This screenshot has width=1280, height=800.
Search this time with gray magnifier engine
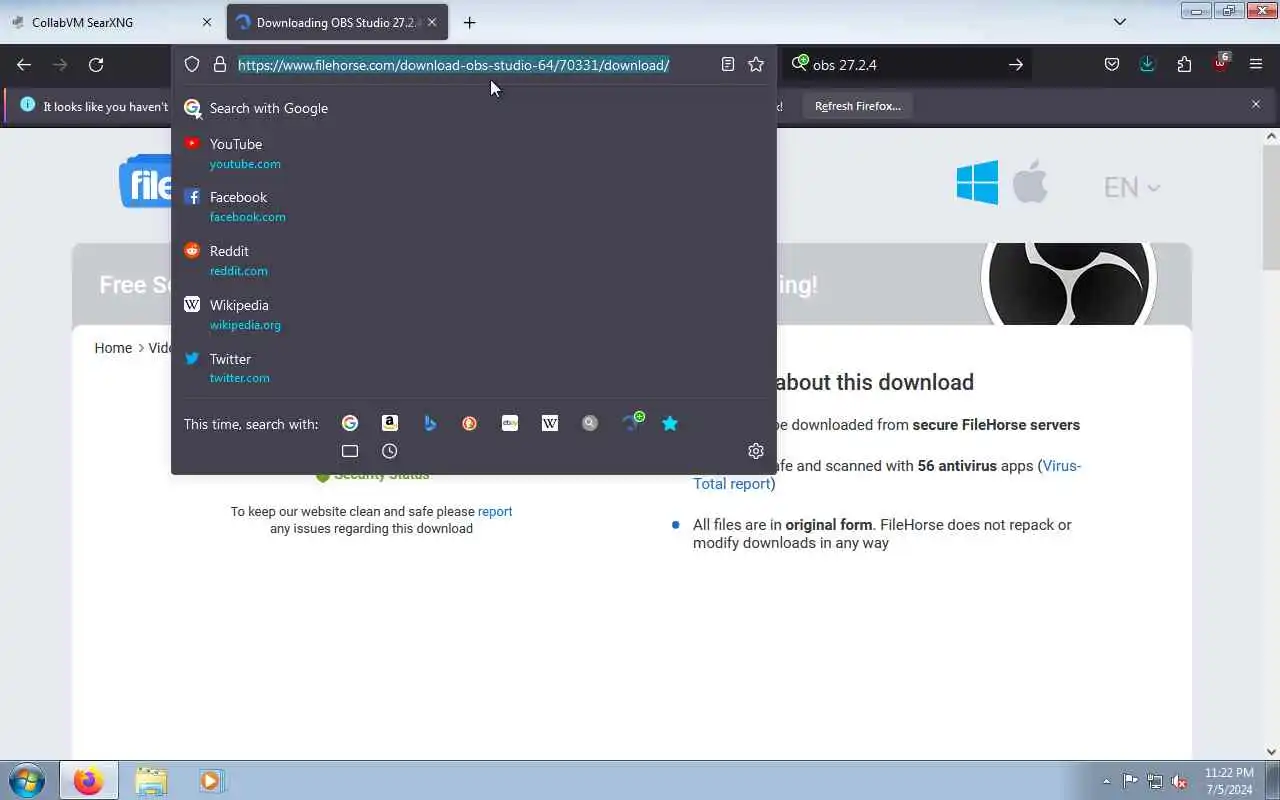590,423
